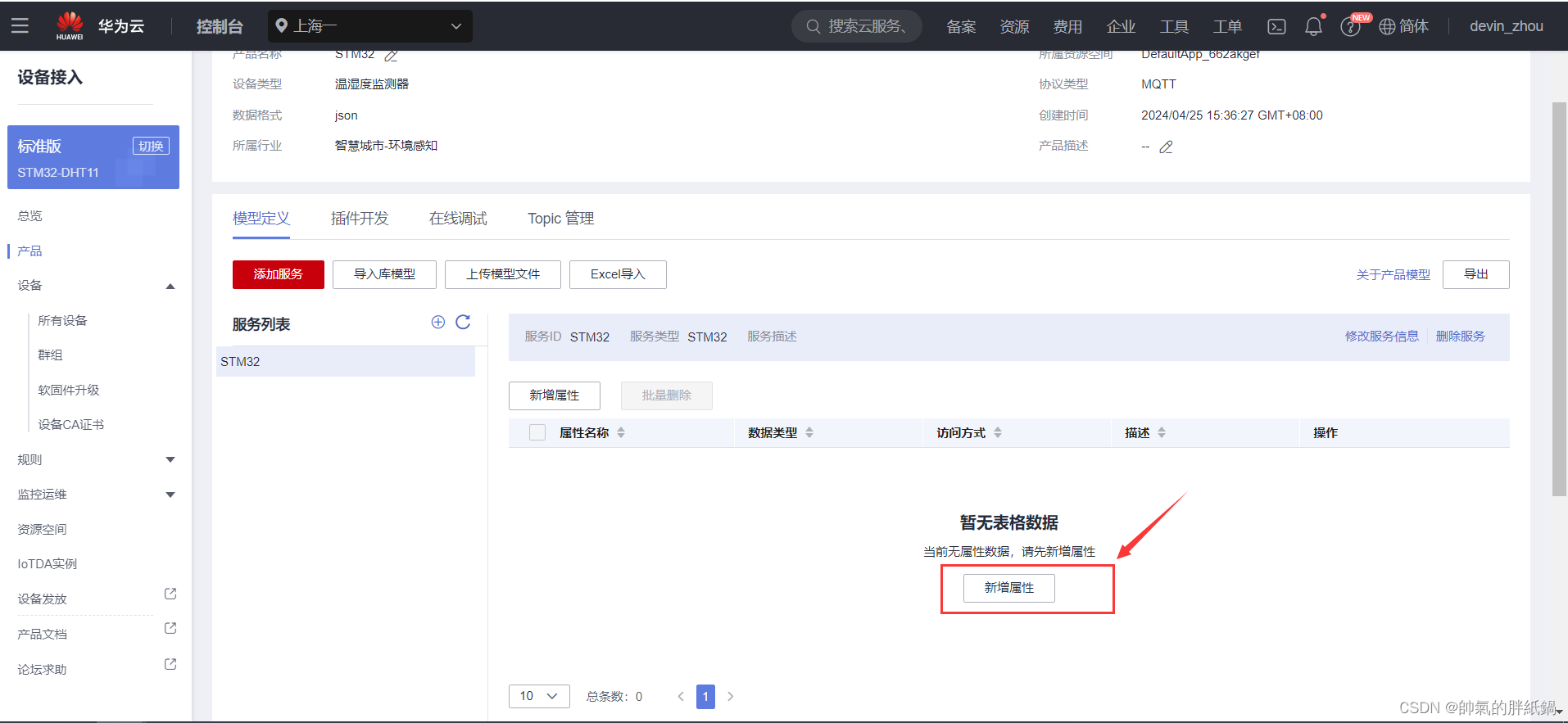Open the help question mark icon
Screen dimensions: 1568x723
tap(1350, 27)
